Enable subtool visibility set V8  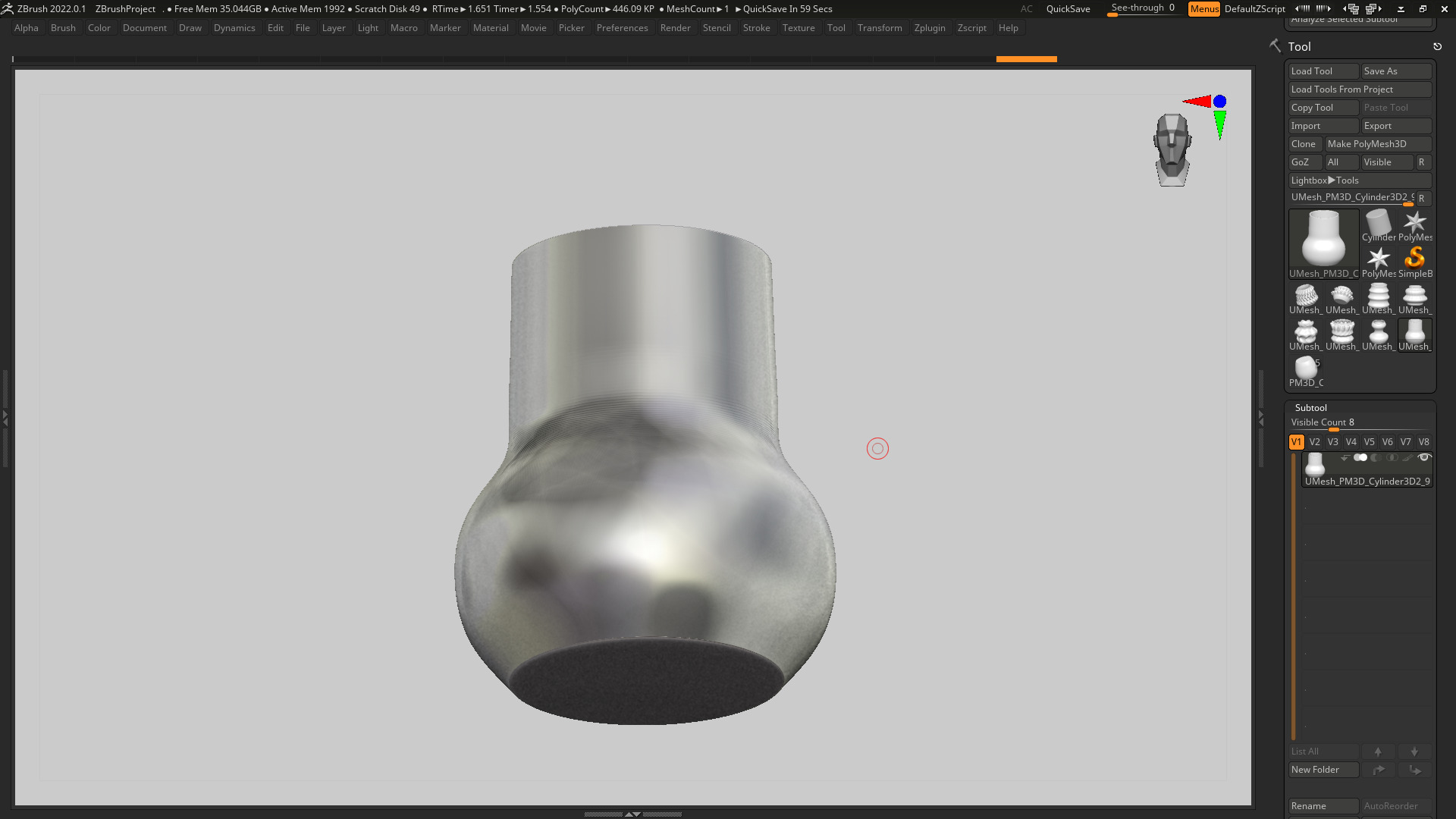1423,442
